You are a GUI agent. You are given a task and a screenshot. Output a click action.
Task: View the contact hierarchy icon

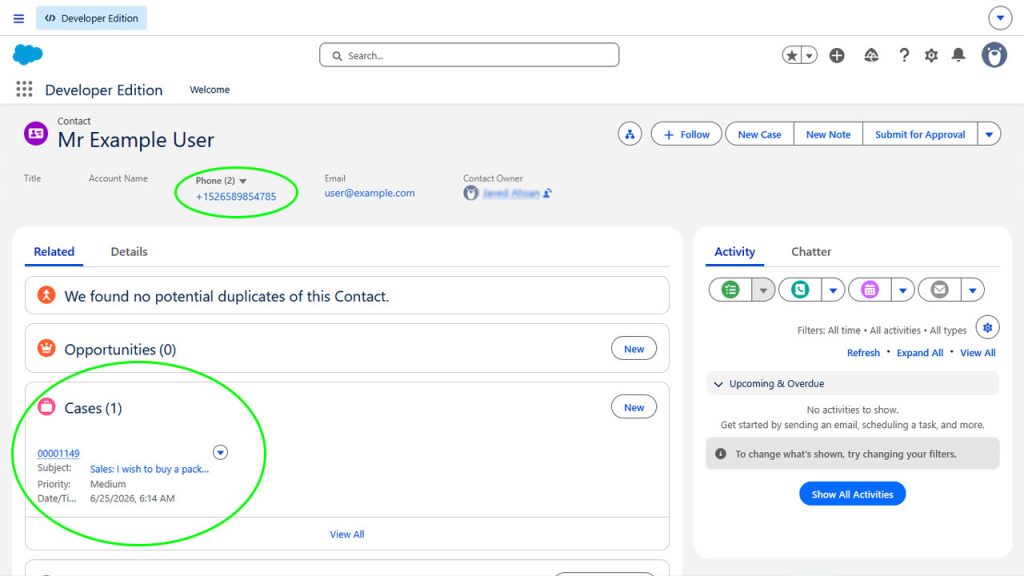coord(630,134)
